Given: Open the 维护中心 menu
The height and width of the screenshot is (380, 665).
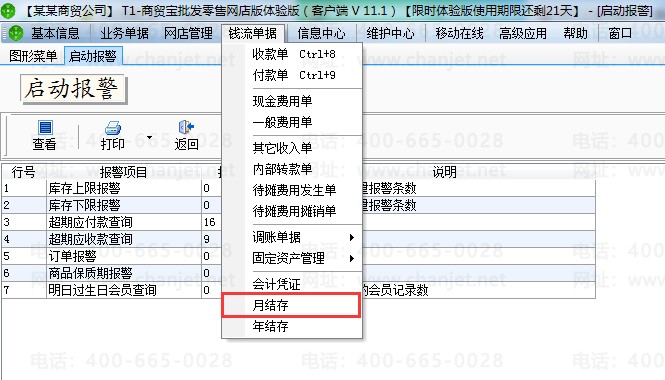Looking at the screenshot, I should tap(390, 33).
